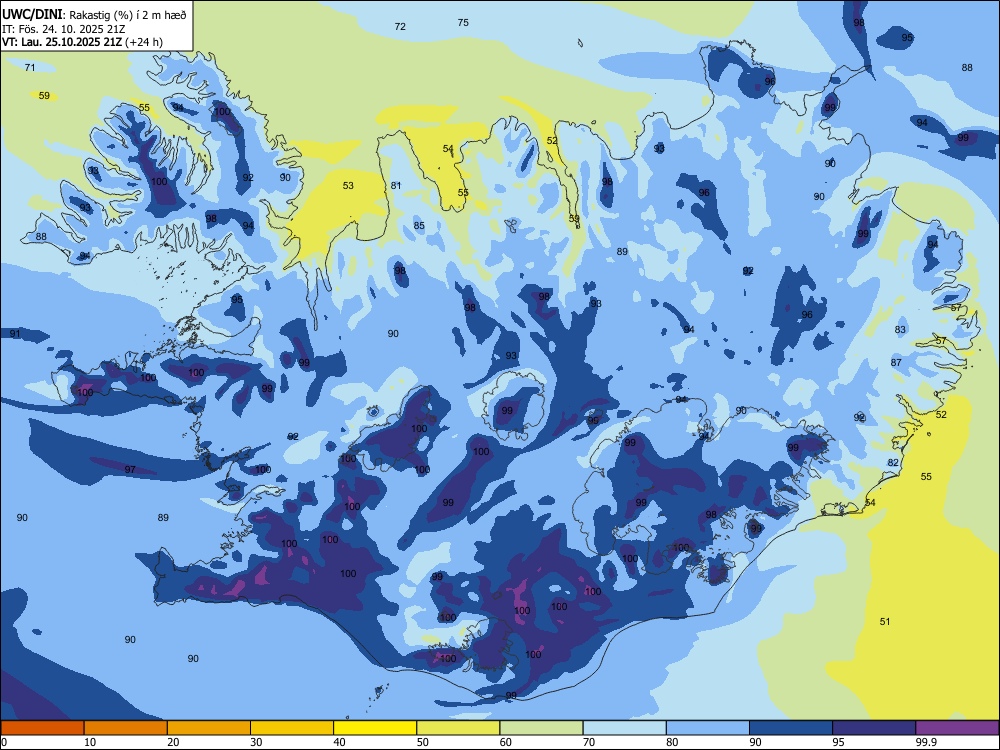Click the humidity value 53 on the map
1000x750 pixels.
[x=348, y=186]
